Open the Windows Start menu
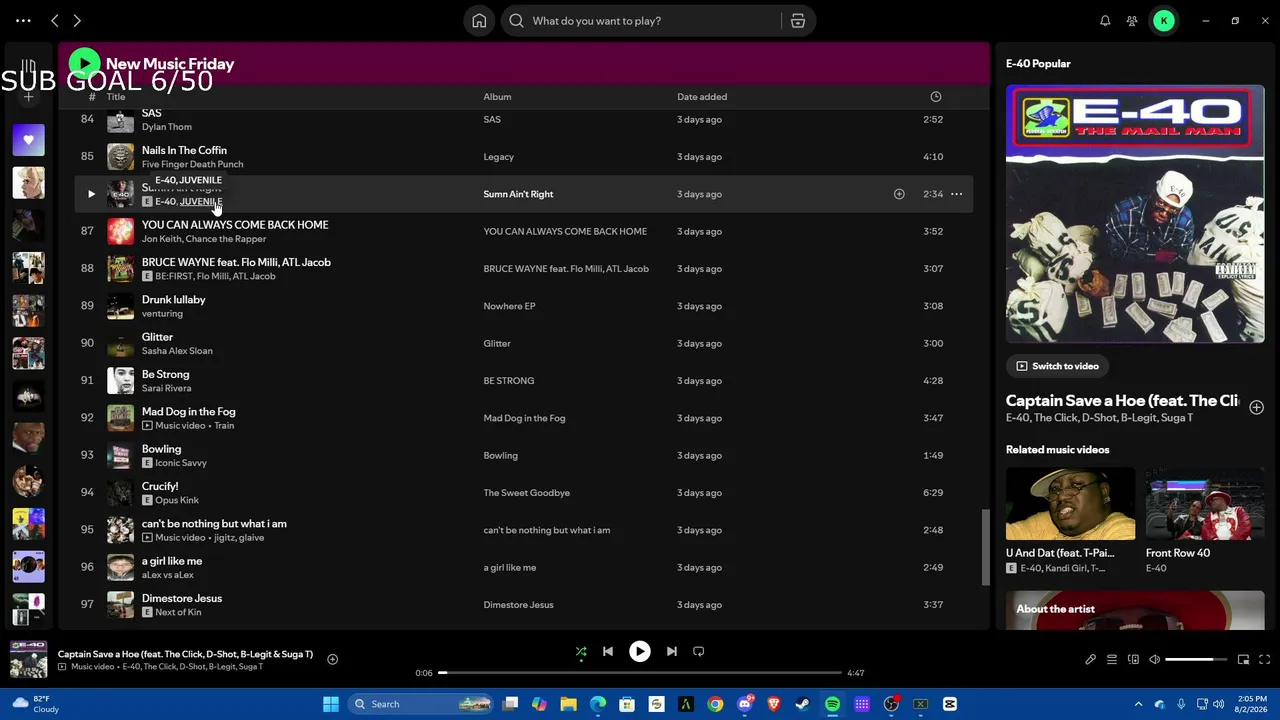The image size is (1280, 720). click(331, 704)
